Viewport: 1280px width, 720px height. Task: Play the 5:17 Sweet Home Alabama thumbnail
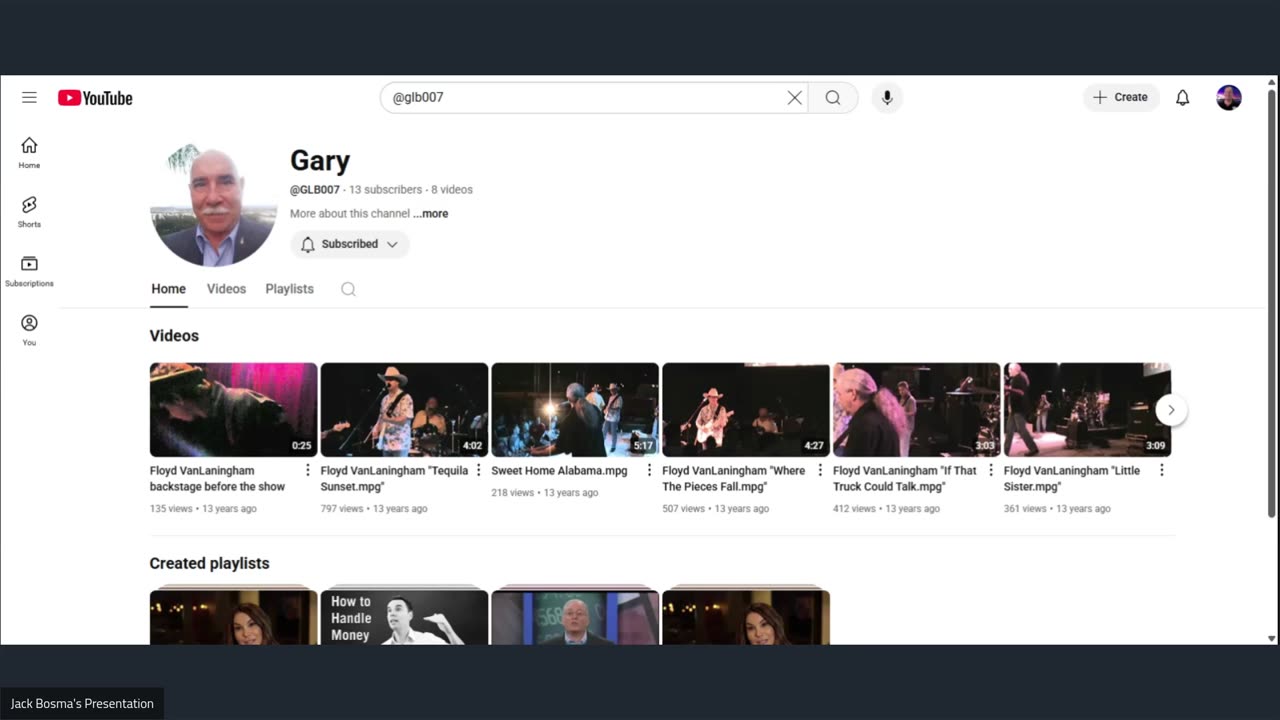pos(575,410)
